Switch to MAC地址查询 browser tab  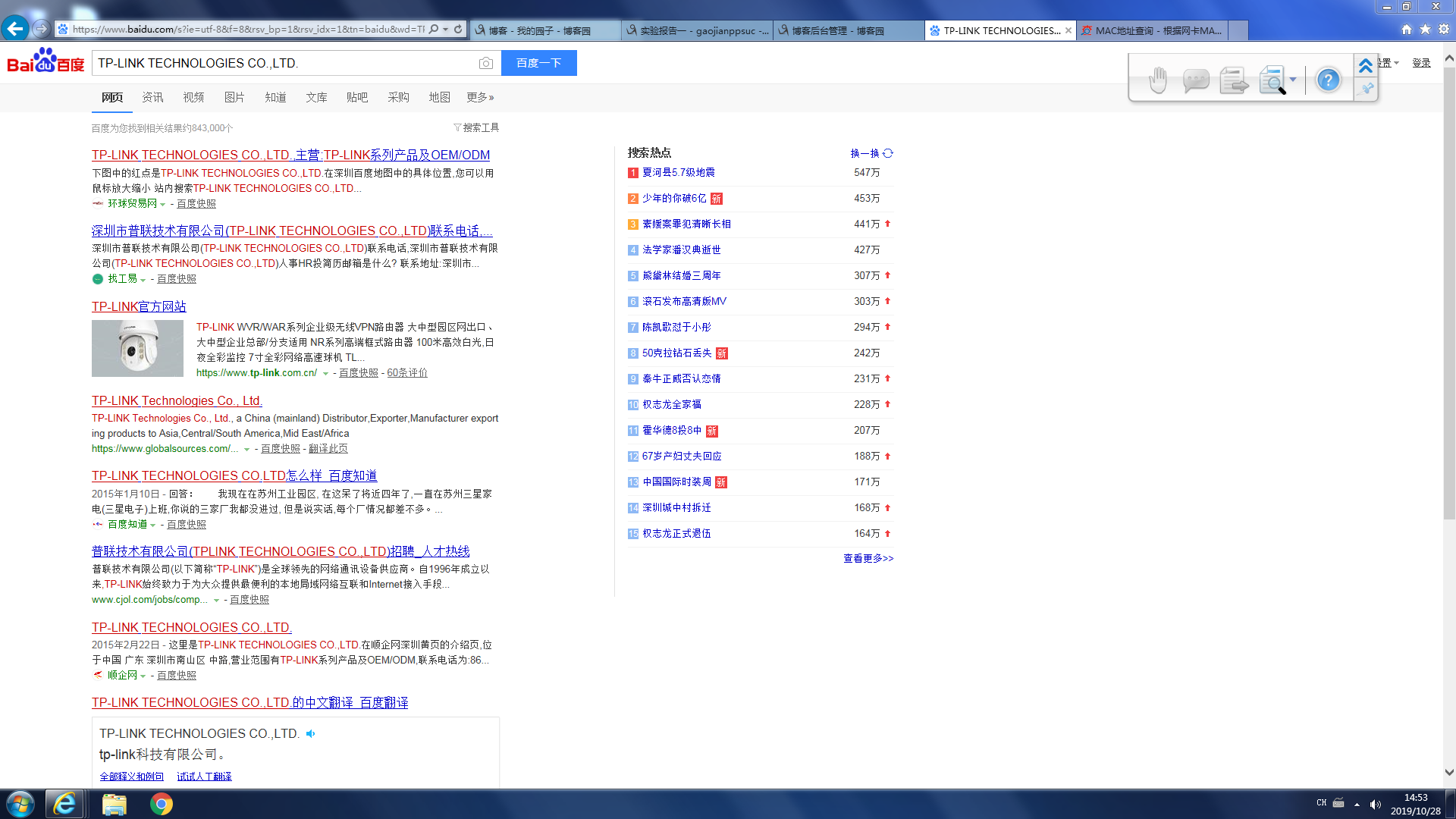[x=1151, y=30]
